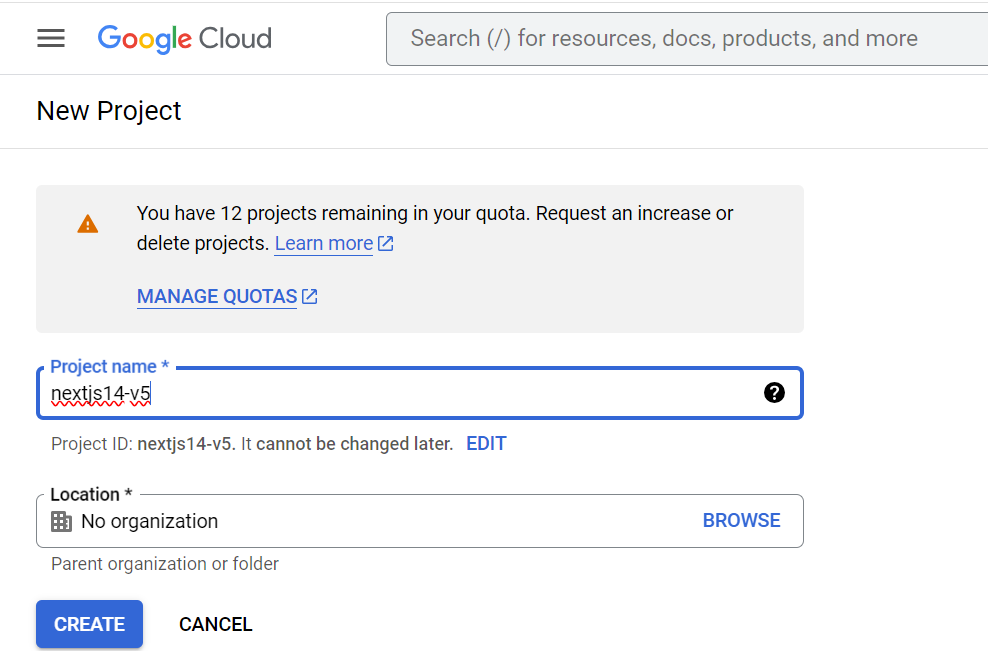
Task: Click external-link icon beside MANAGE QUOTAS
Action: click(x=310, y=296)
